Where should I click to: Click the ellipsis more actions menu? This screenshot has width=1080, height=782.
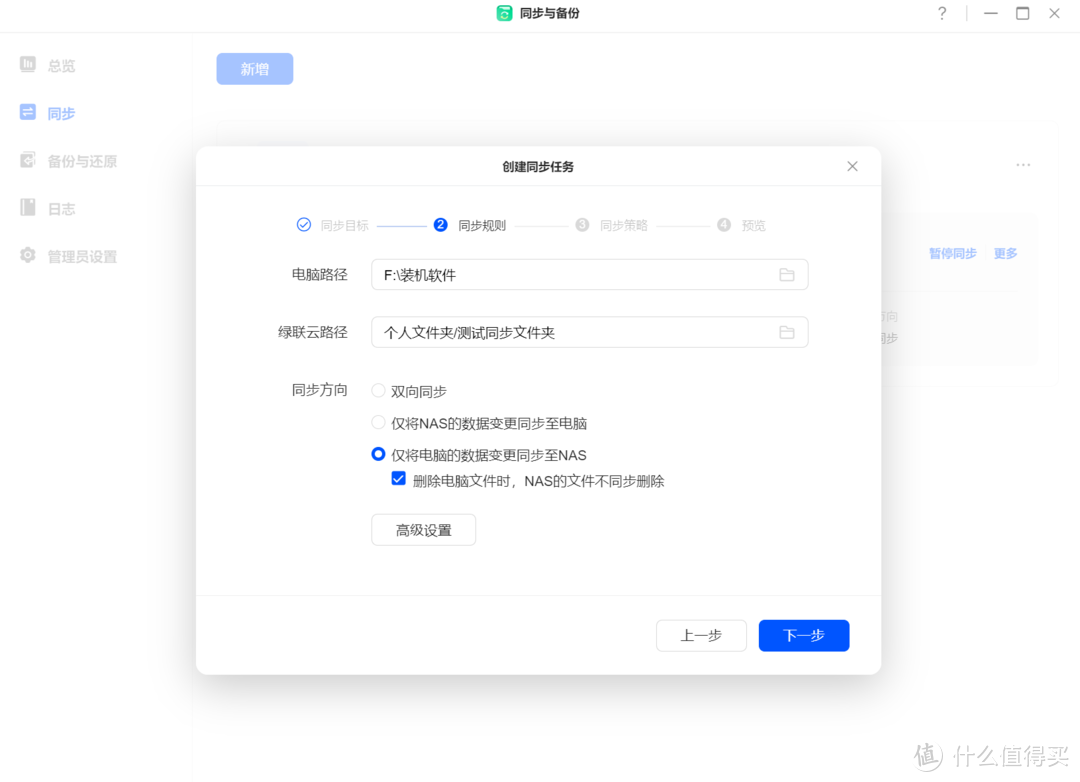click(x=1023, y=165)
